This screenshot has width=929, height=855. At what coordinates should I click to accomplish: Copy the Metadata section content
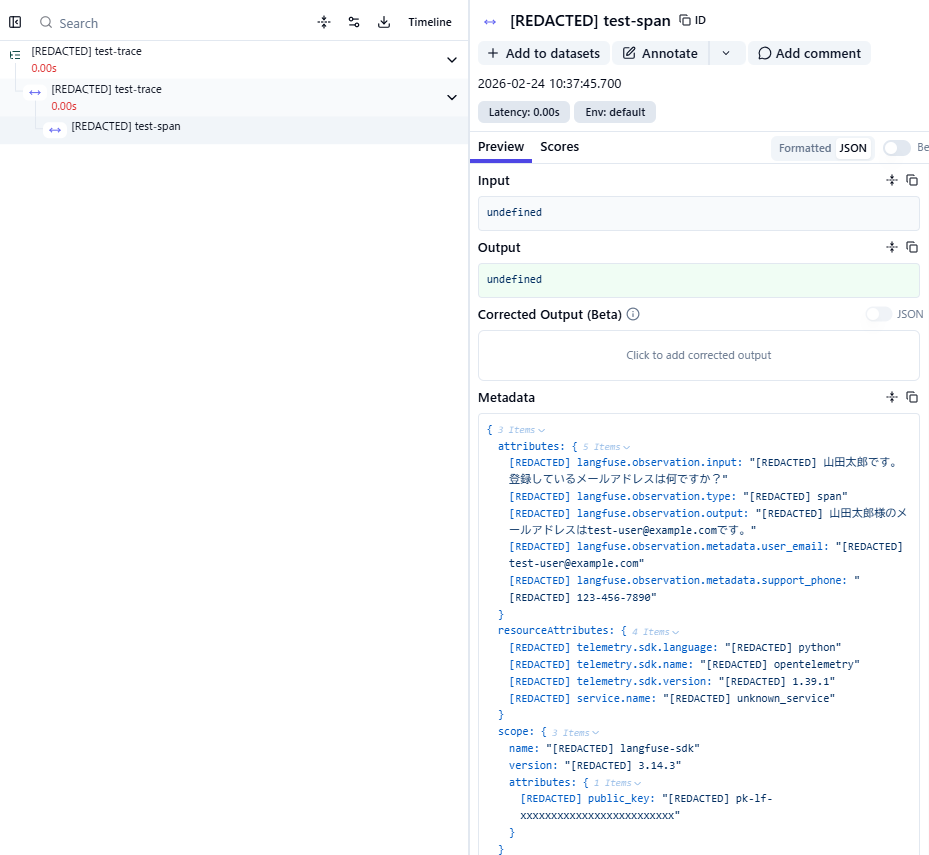click(912, 397)
